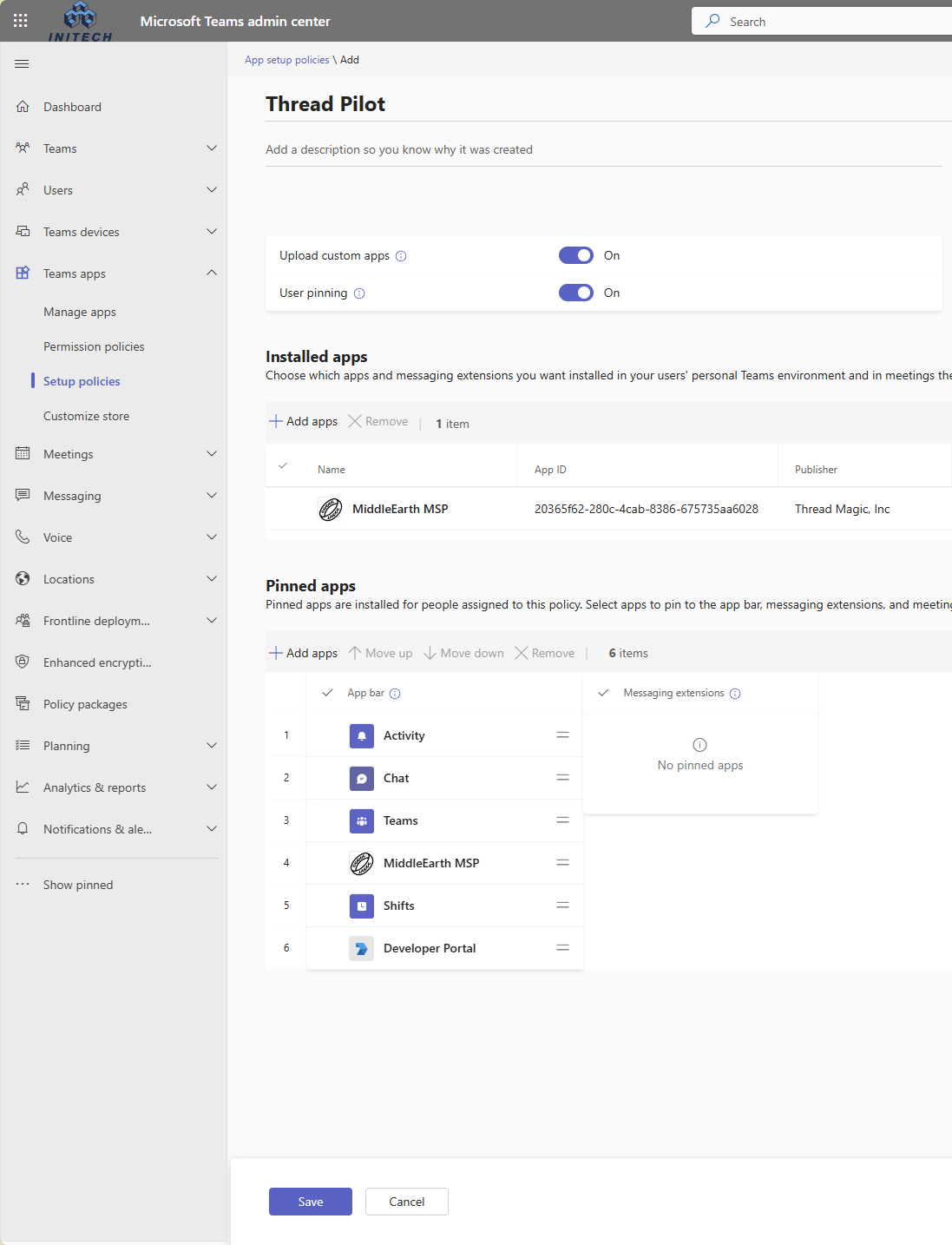952x1245 pixels.
Task: Click the Initech logo
Action: (80, 22)
